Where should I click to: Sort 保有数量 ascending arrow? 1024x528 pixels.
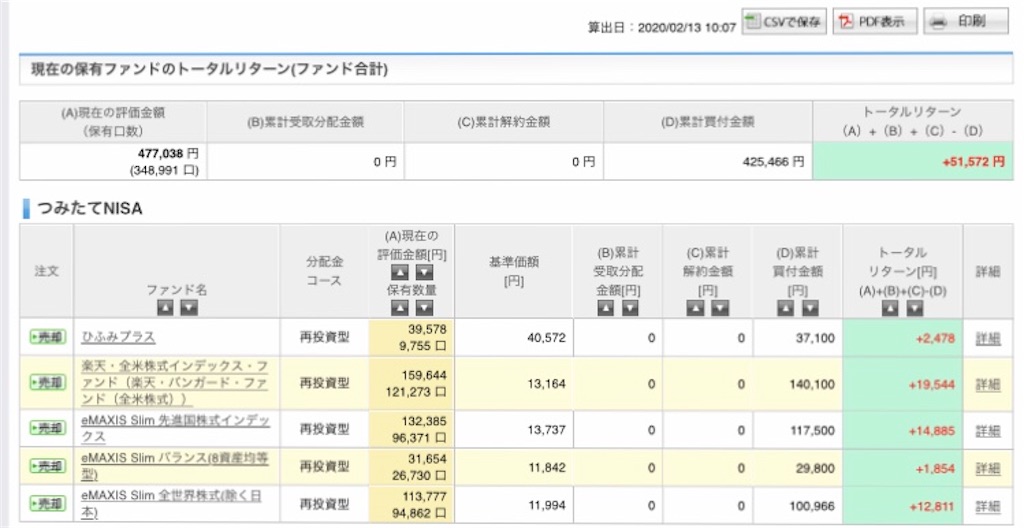coord(400,308)
